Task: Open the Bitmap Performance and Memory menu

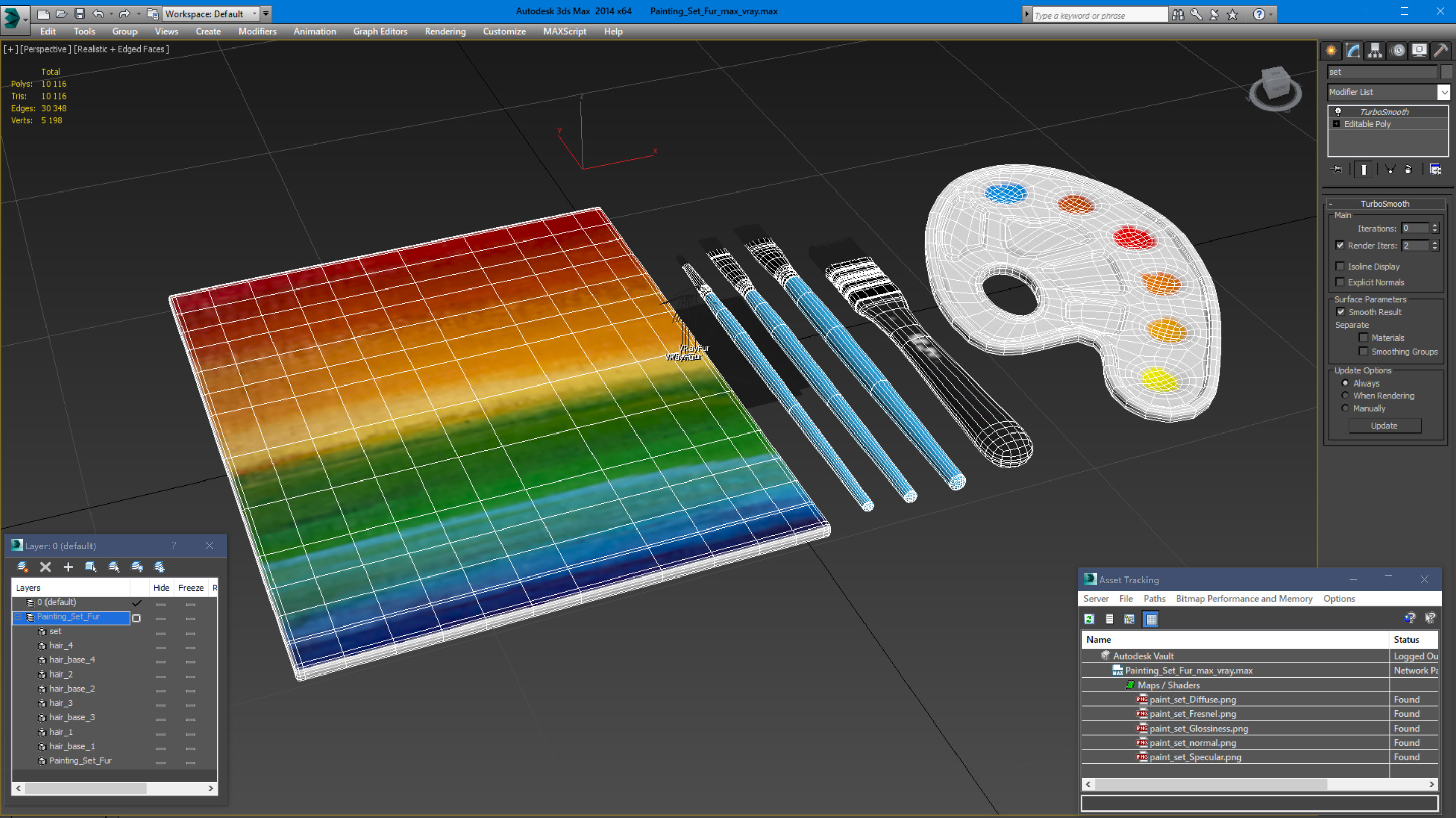Action: (x=1244, y=598)
